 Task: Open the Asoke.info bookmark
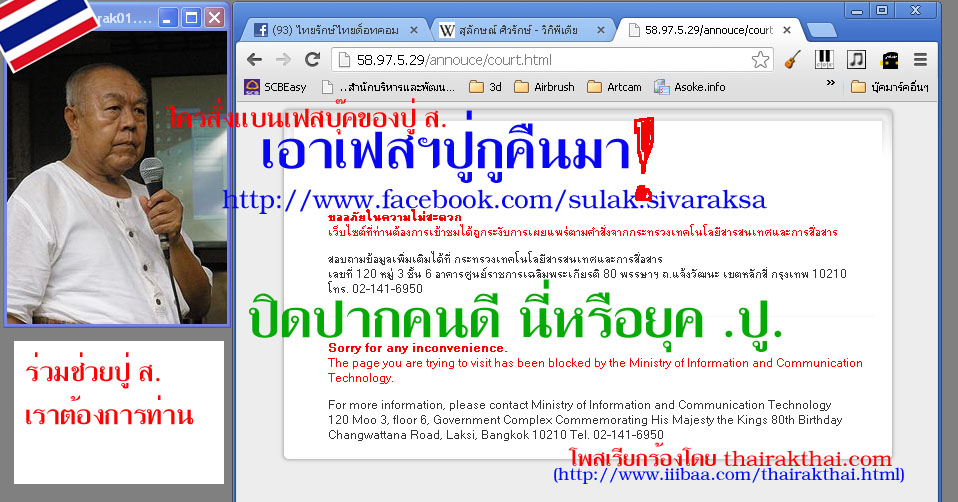click(689, 87)
